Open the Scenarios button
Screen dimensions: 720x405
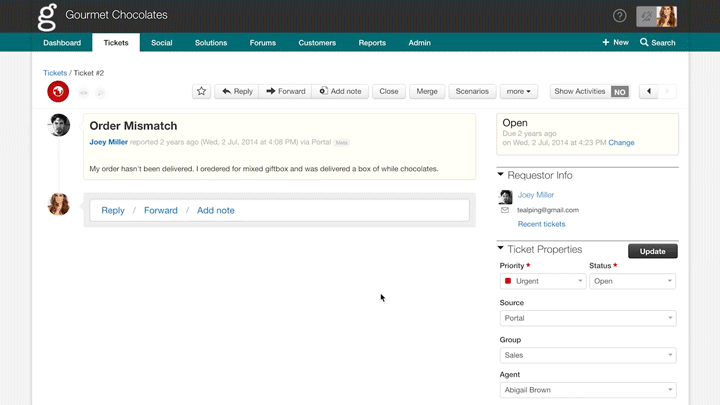pos(472,91)
